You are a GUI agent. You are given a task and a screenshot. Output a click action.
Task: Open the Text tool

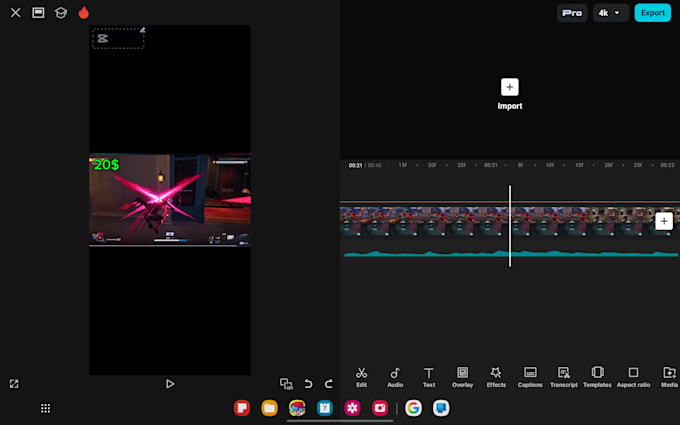click(428, 377)
